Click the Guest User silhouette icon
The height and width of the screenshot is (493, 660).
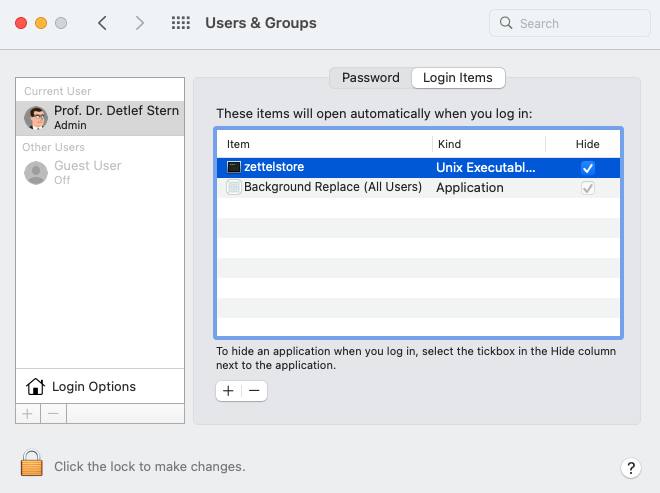[x=37, y=173]
